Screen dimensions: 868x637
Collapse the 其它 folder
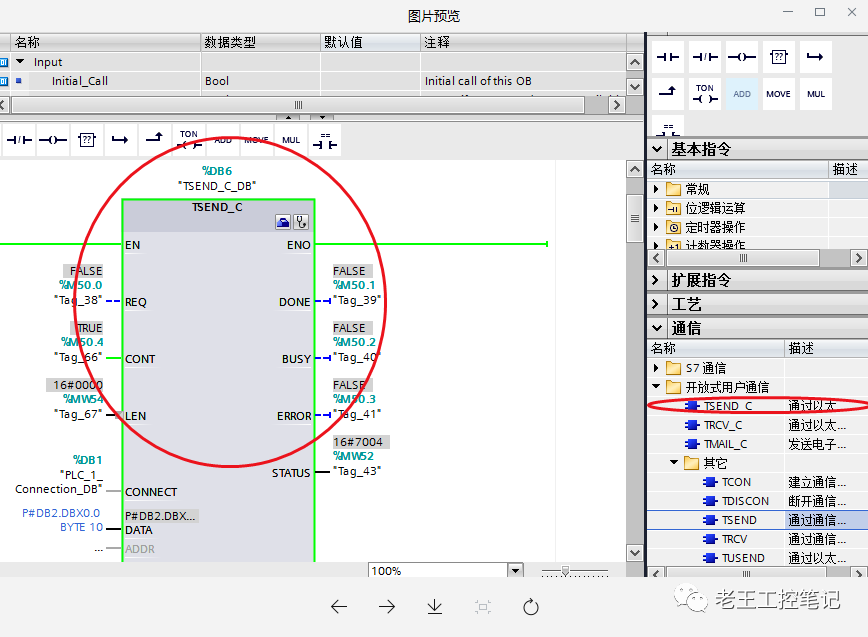[674, 462]
